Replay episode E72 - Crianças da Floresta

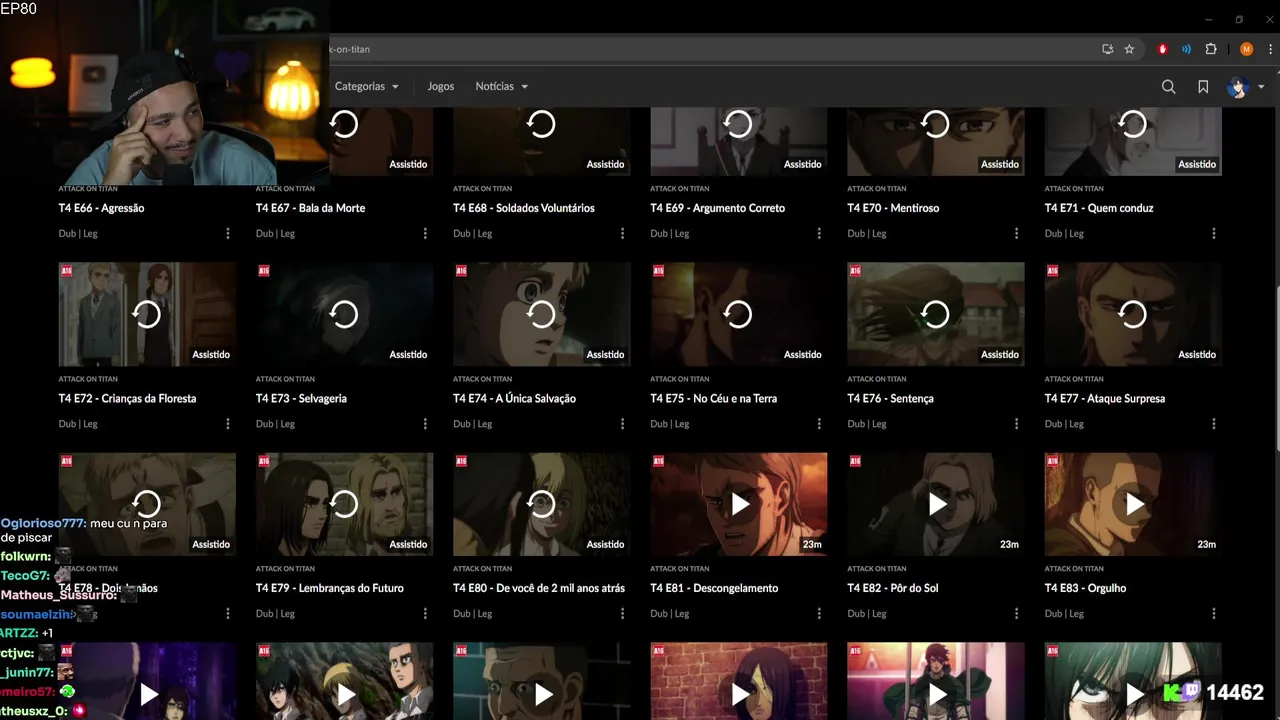[x=147, y=314]
